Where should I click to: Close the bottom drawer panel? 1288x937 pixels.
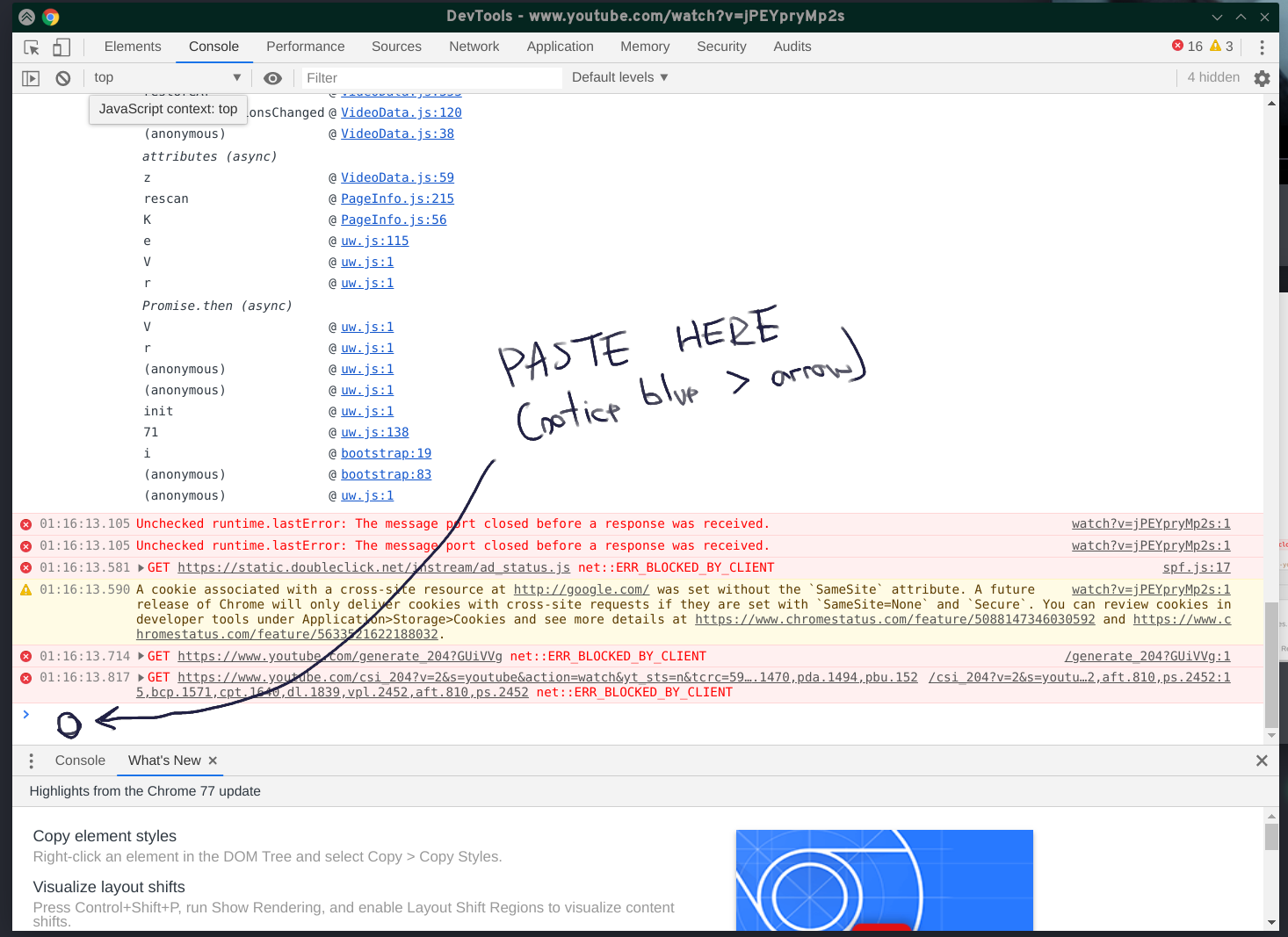point(1262,760)
